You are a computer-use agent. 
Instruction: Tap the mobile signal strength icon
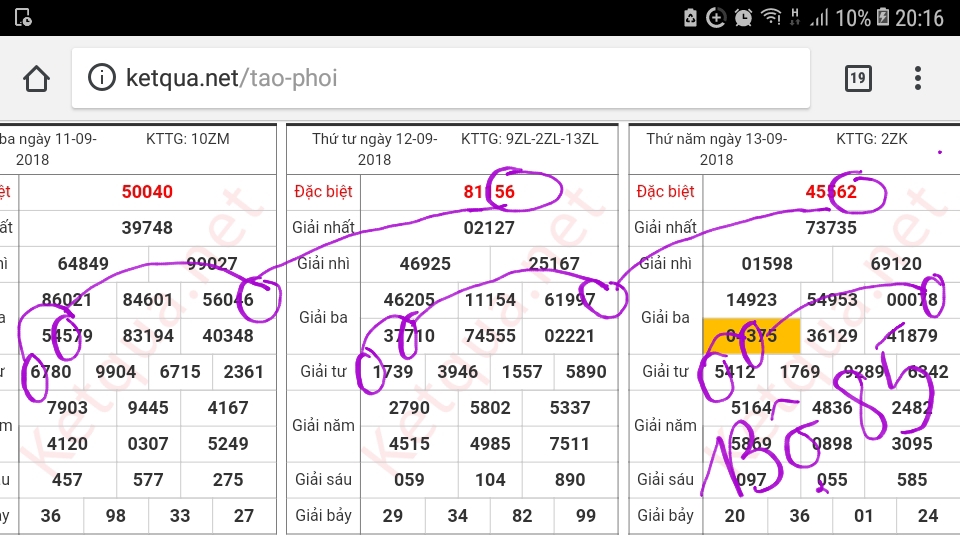(819, 17)
